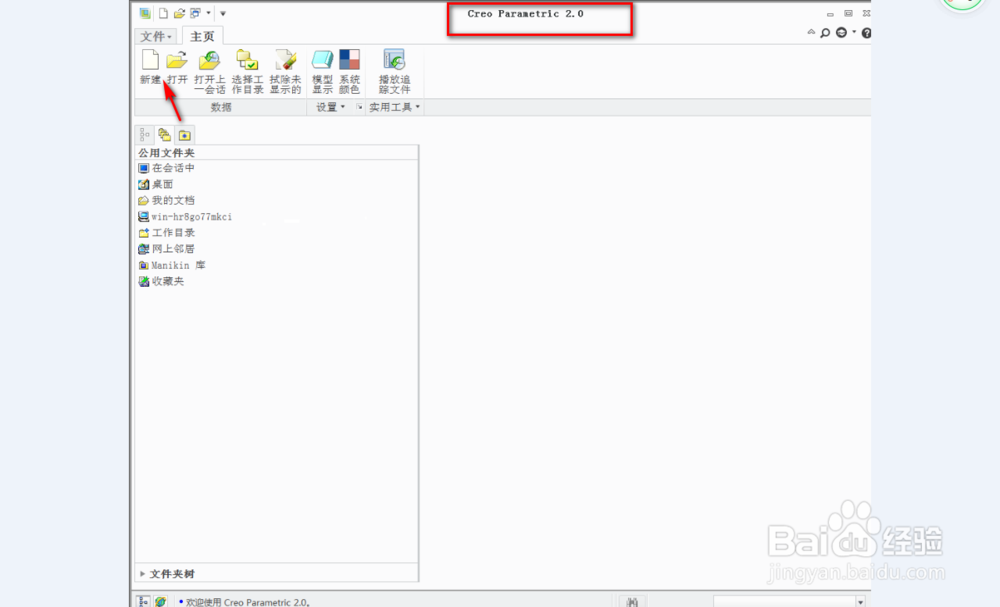Select the Manikin 库 library entry
The height and width of the screenshot is (607, 1000).
point(172,265)
